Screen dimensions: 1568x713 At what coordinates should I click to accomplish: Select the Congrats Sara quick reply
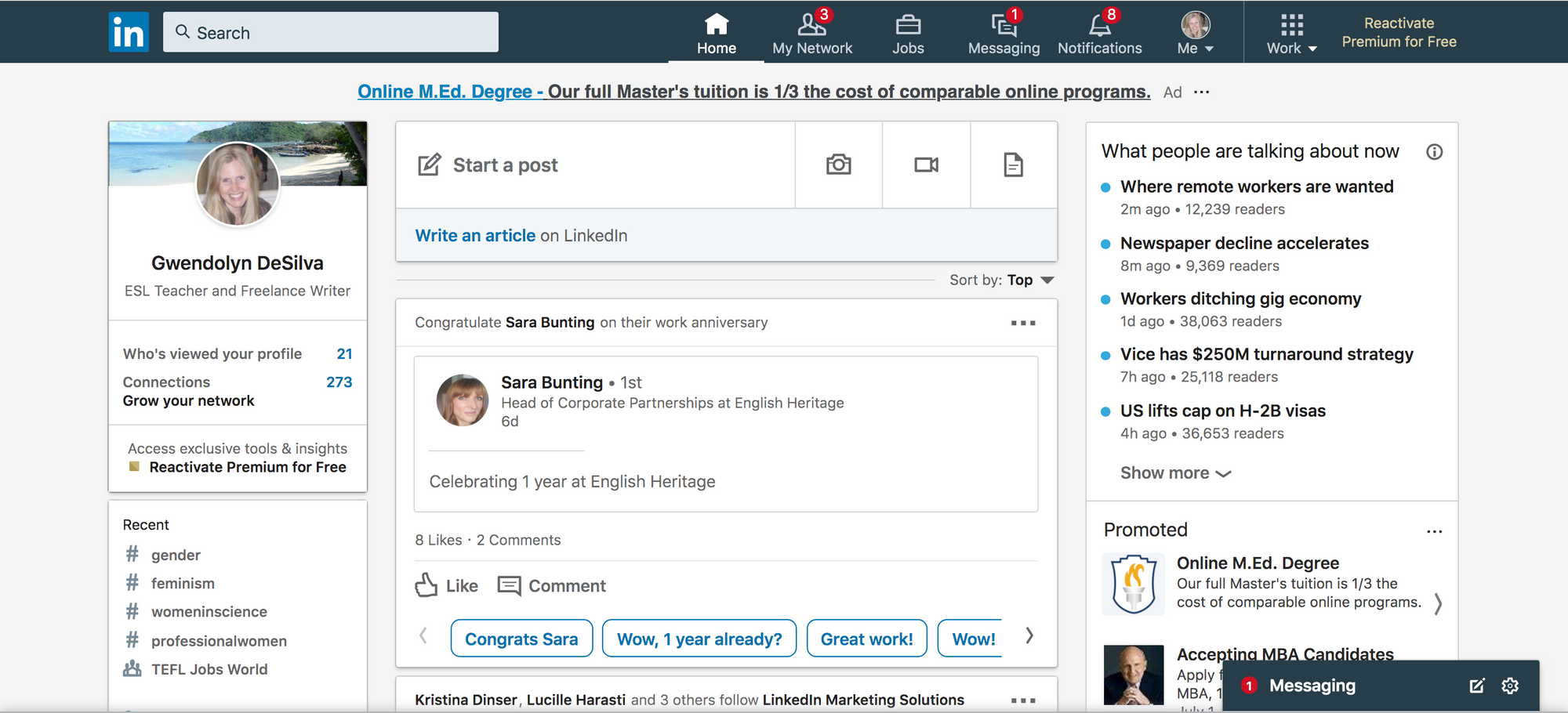tap(521, 639)
